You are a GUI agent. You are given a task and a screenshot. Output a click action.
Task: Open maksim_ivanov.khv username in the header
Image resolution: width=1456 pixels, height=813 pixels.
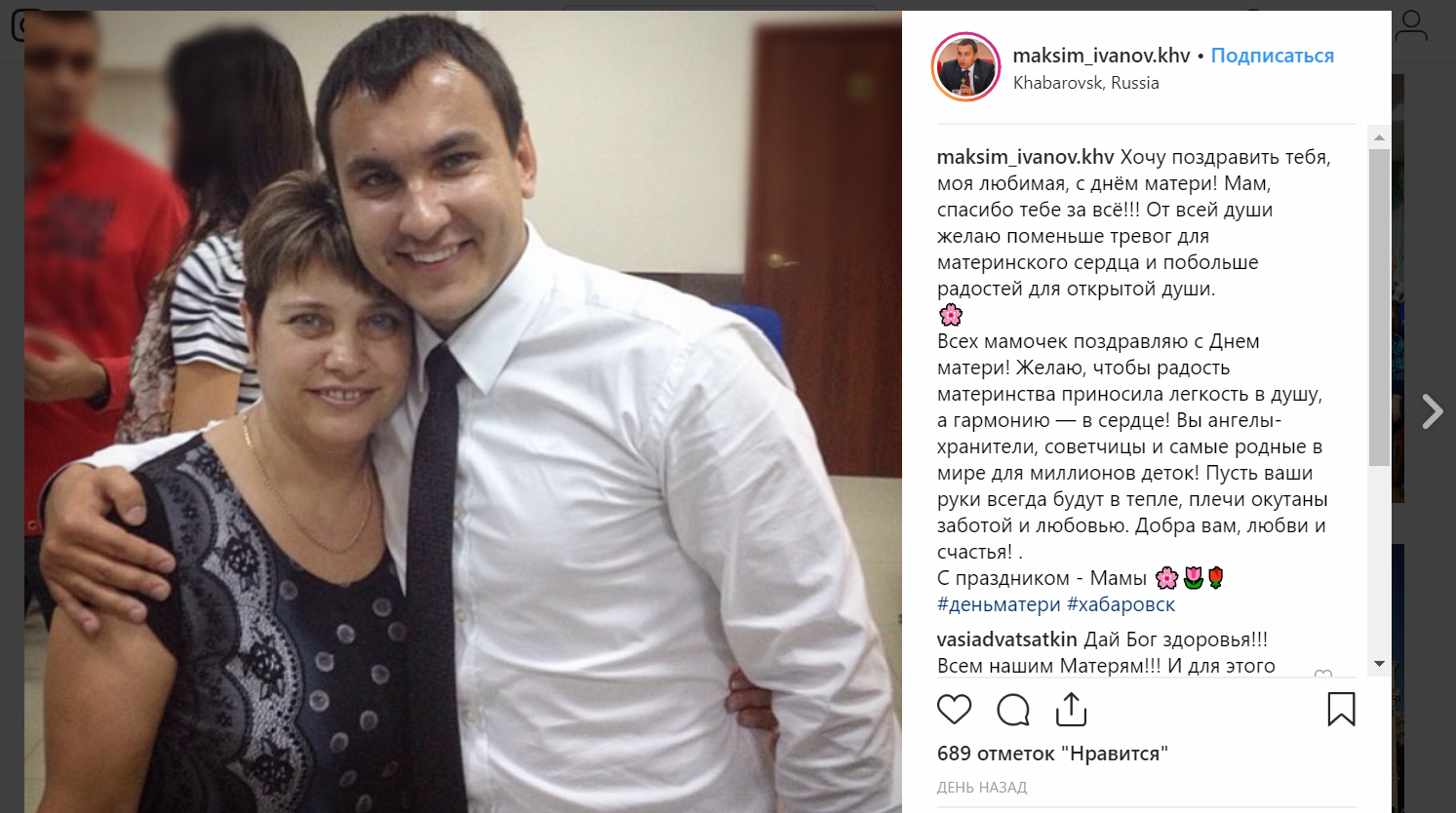[x=1101, y=56]
